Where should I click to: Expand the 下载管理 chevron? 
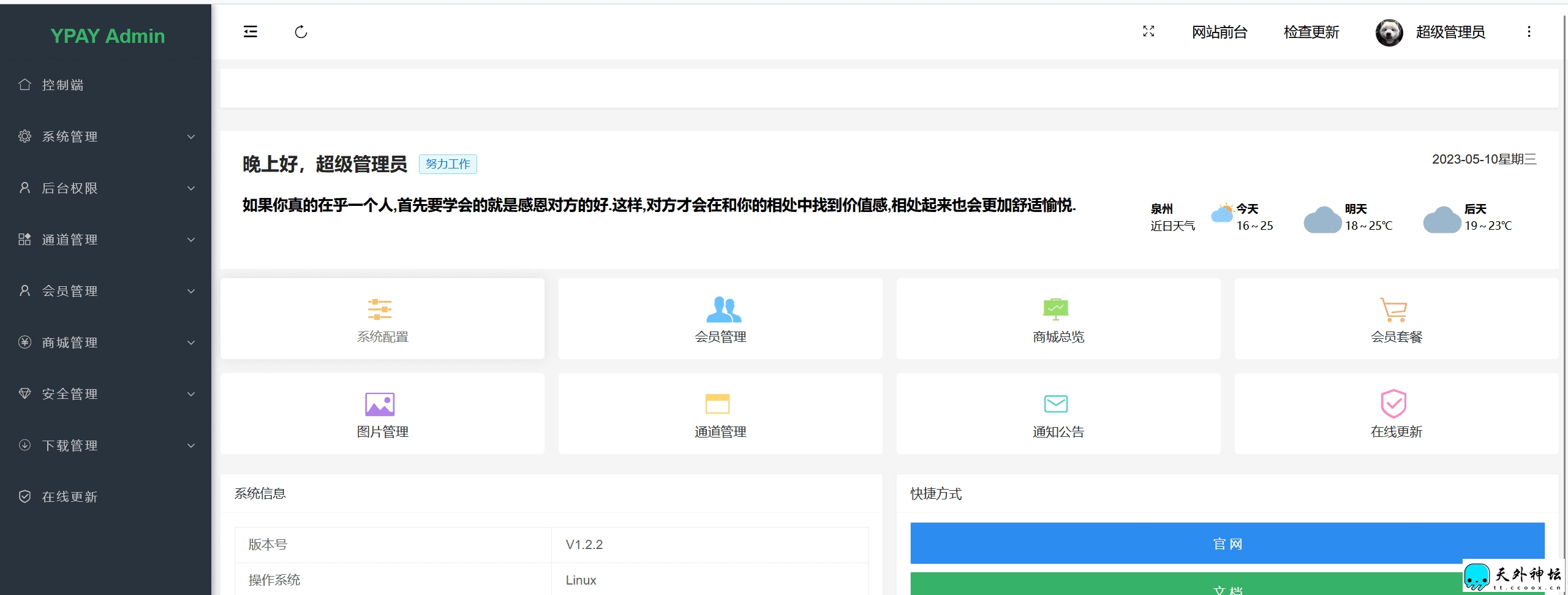(x=191, y=445)
